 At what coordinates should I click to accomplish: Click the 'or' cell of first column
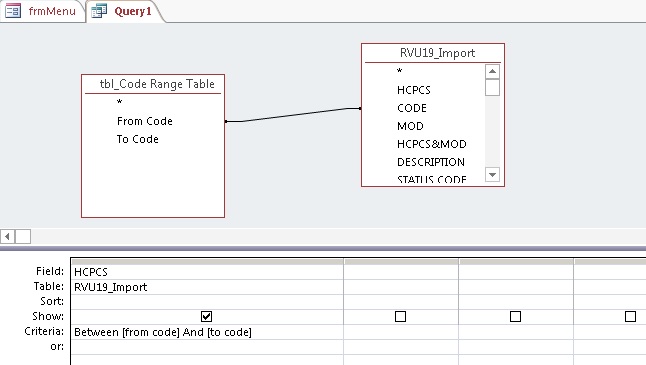(207, 347)
